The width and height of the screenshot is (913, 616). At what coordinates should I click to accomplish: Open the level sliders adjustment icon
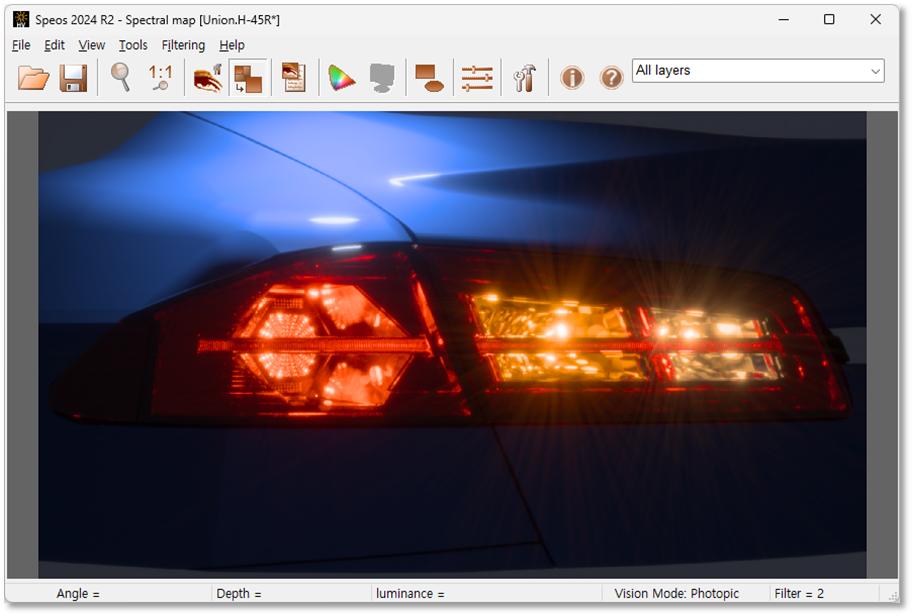click(477, 78)
